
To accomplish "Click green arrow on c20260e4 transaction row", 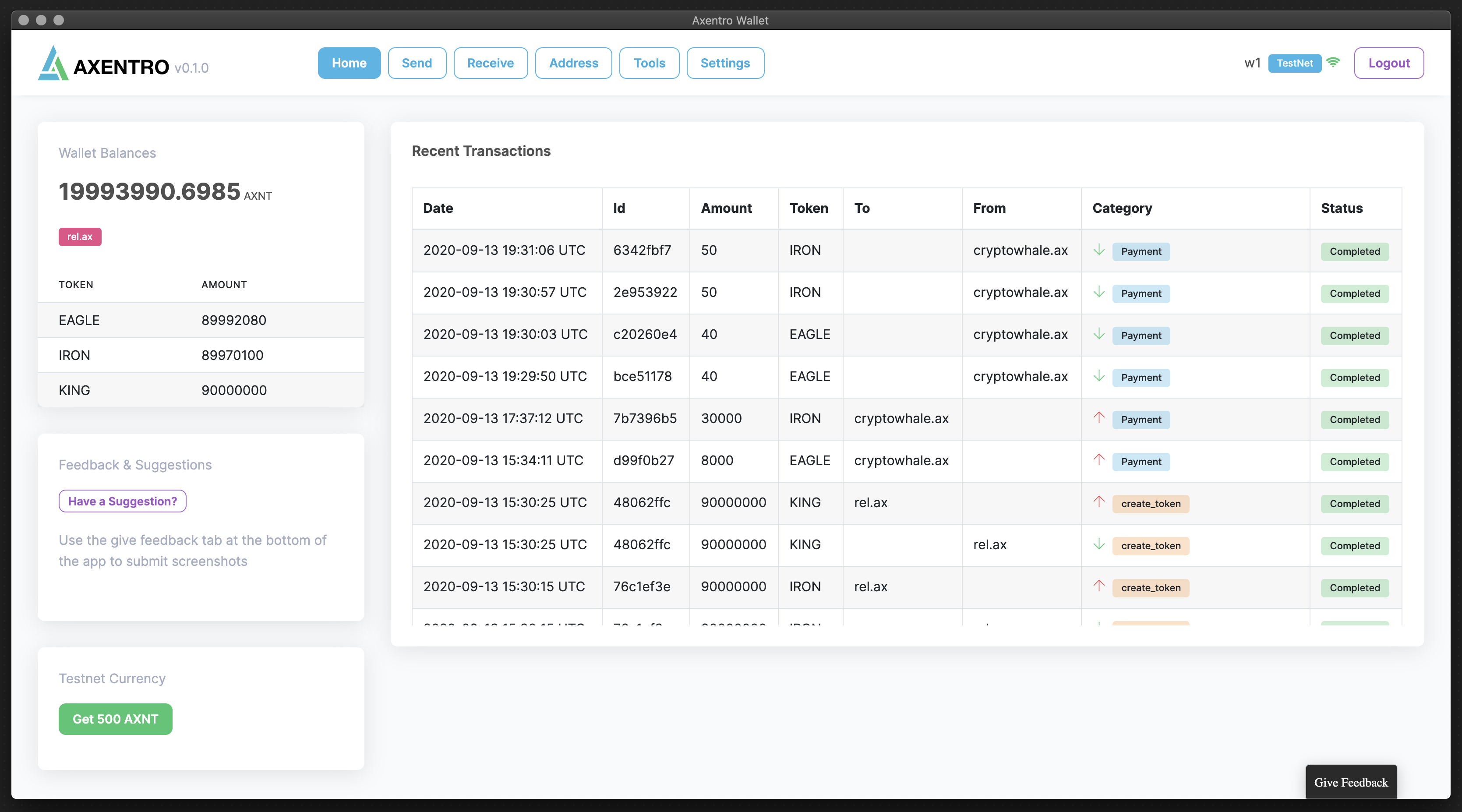I will [x=1099, y=334].
